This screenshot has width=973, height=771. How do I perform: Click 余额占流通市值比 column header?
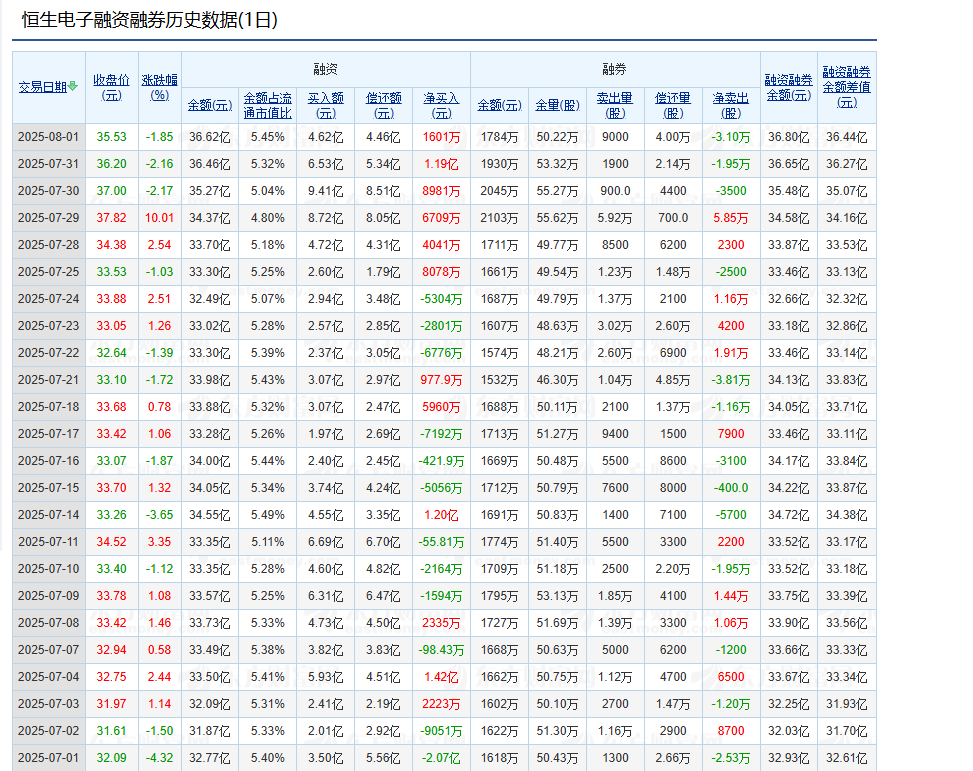tap(267, 106)
